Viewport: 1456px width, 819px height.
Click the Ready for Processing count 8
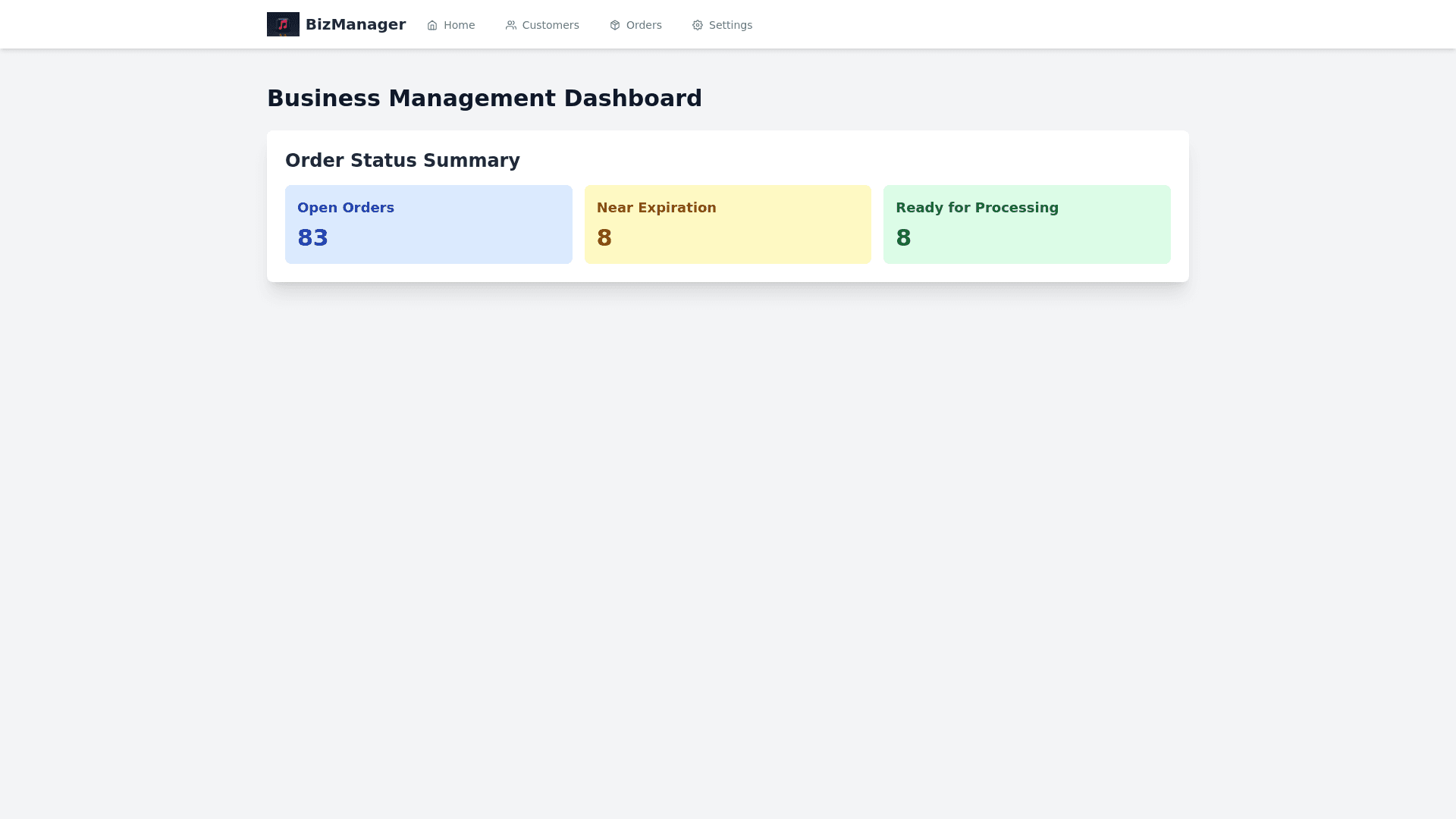pos(903,238)
